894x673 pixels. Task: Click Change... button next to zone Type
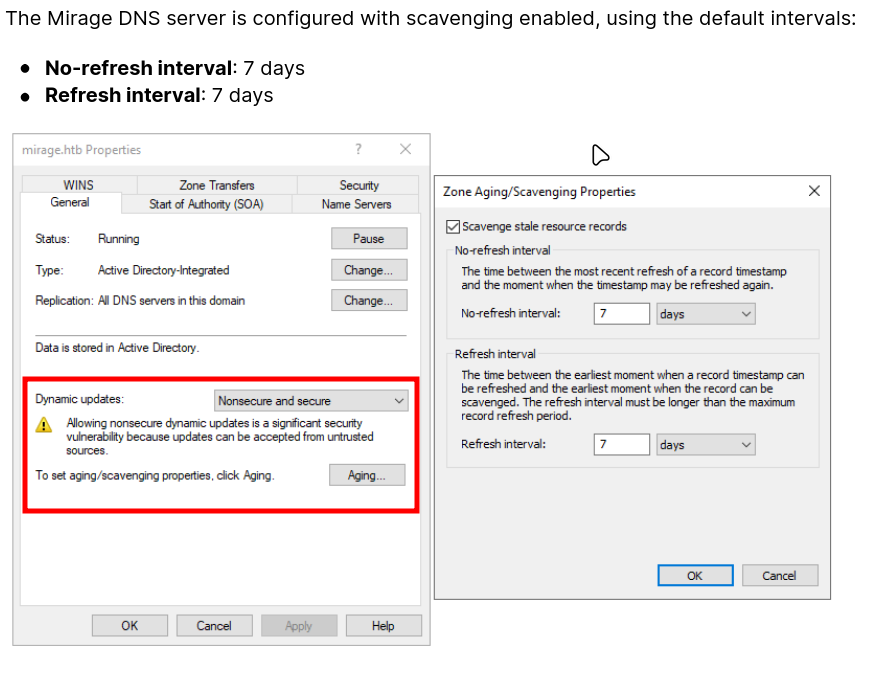(369, 270)
